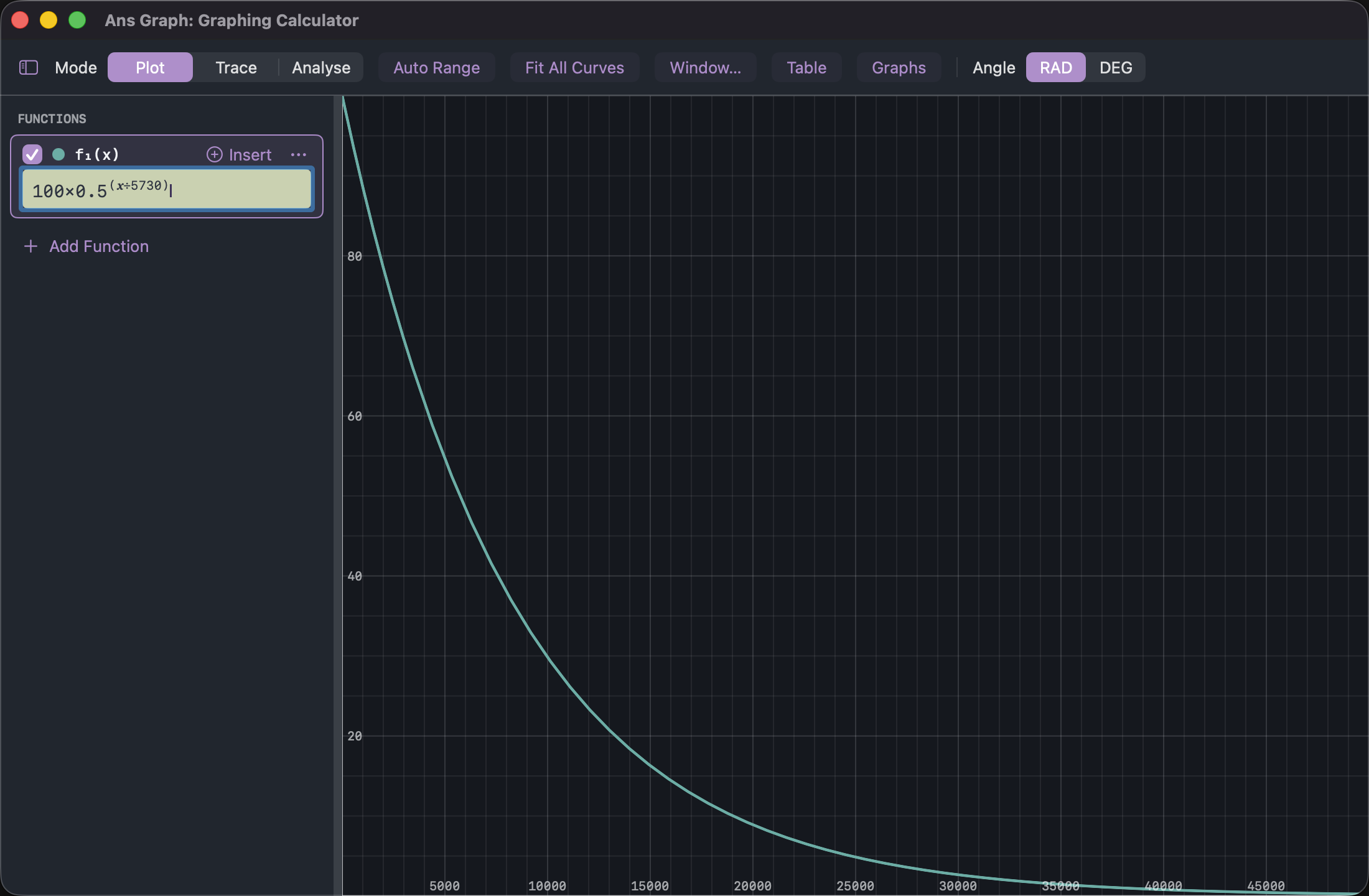Open the Table view
The width and height of the screenshot is (1369, 896).
tap(806, 67)
